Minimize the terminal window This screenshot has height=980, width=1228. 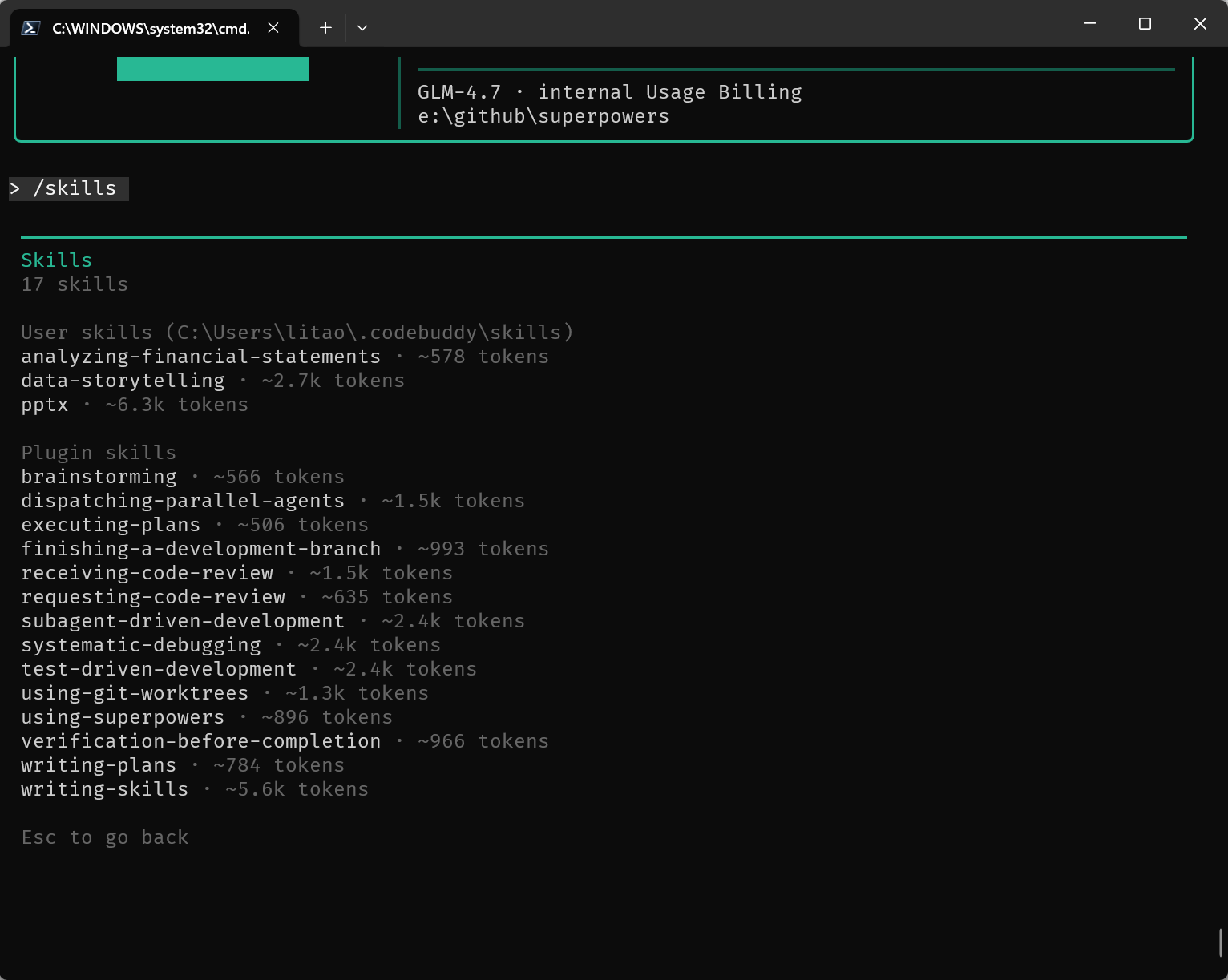point(1089,24)
